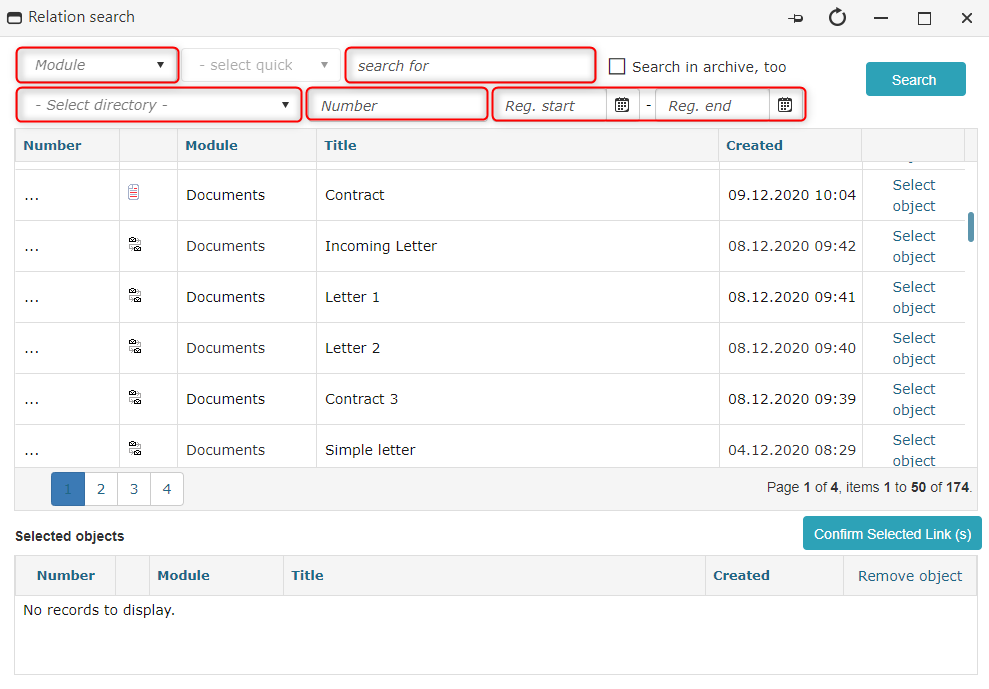The width and height of the screenshot is (989, 689).
Task: Sort results by Module column header
Action: click(x=211, y=146)
